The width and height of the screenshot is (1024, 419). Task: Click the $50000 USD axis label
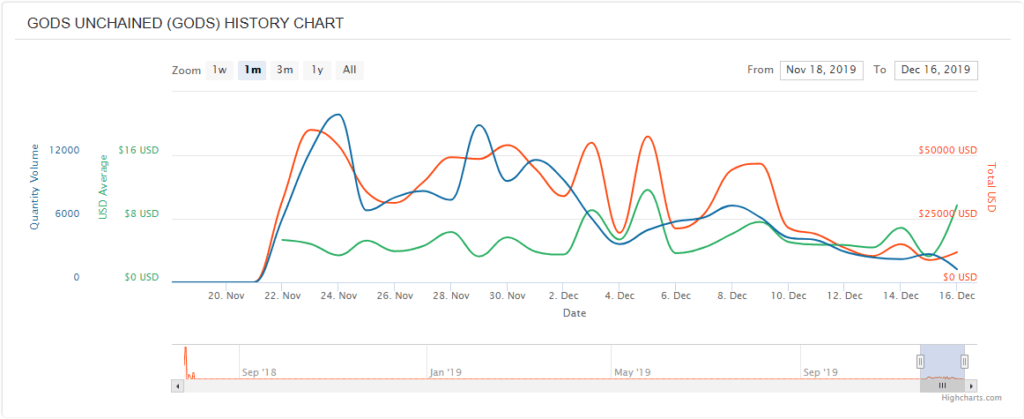click(x=948, y=150)
